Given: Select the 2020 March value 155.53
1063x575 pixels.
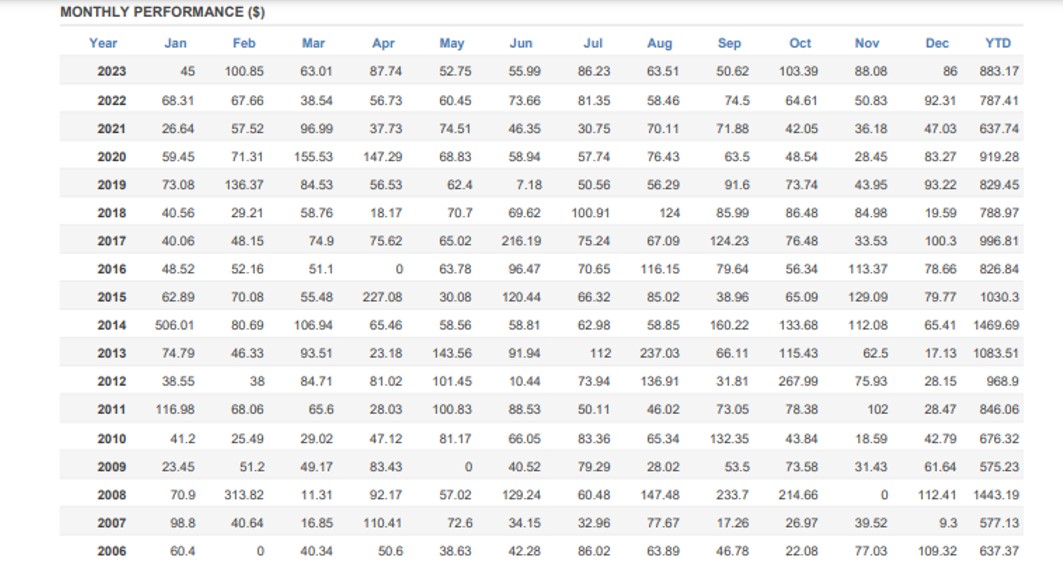Looking at the screenshot, I should (313, 156).
